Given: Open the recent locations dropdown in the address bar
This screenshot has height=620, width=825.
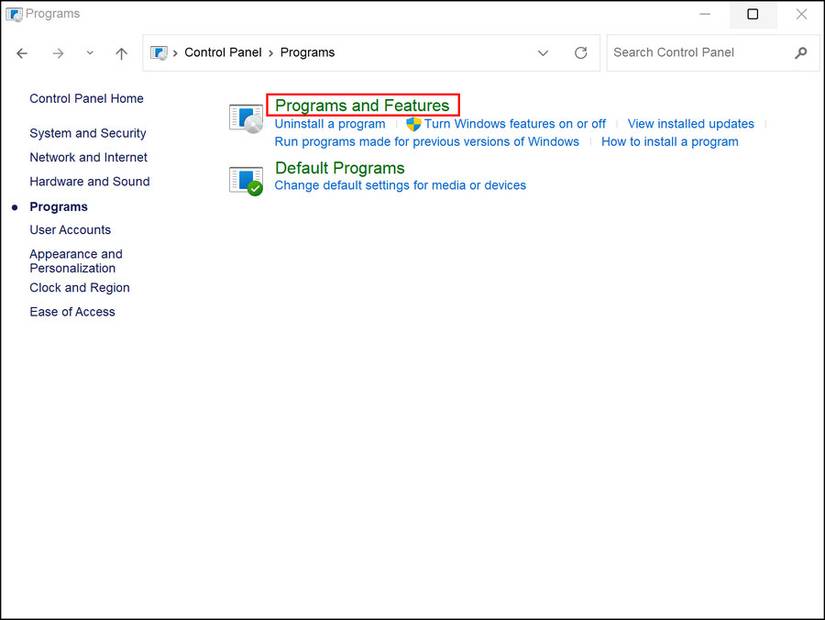Looking at the screenshot, I should click(543, 52).
